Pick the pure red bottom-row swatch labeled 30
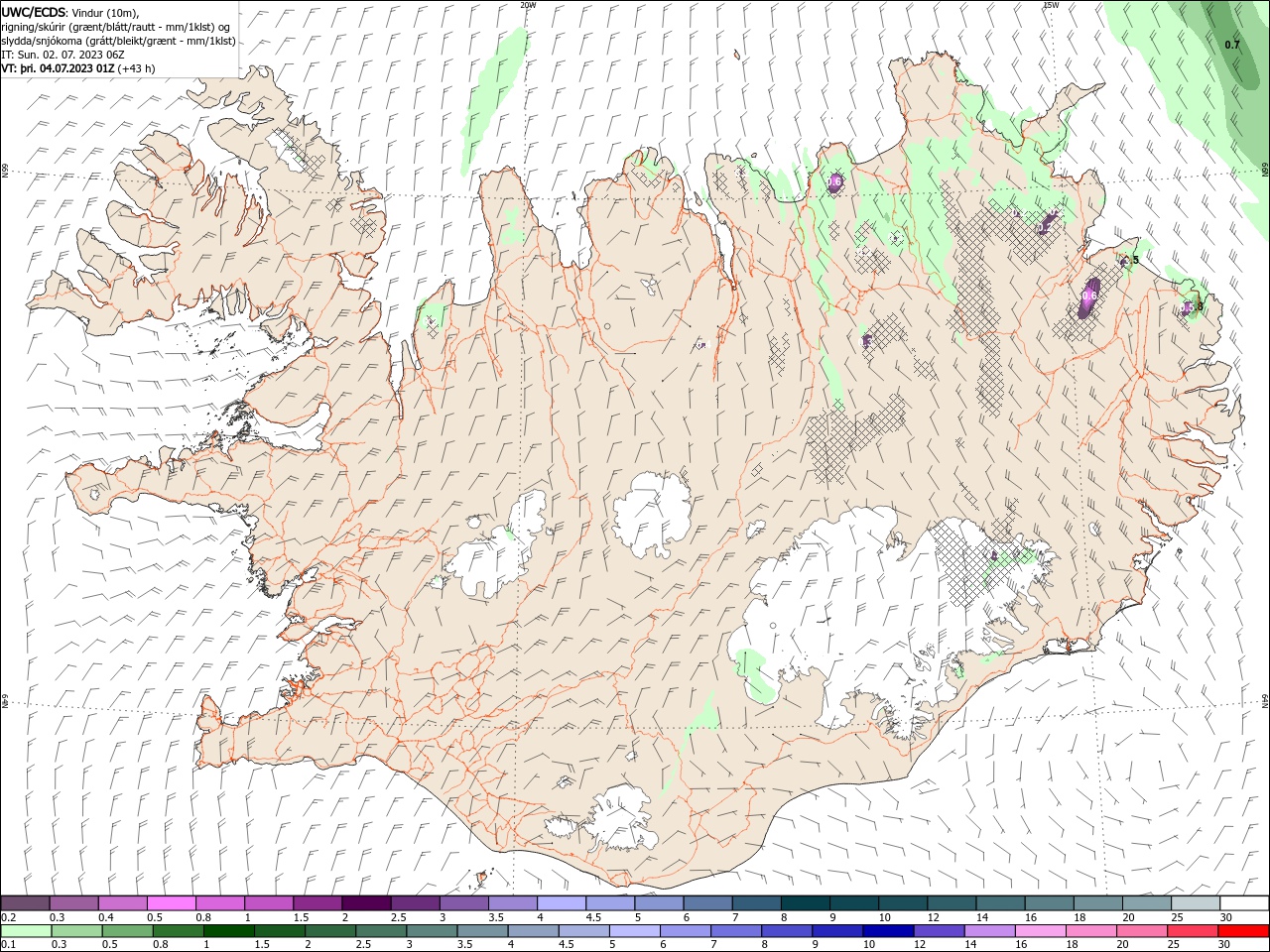 1243,931
